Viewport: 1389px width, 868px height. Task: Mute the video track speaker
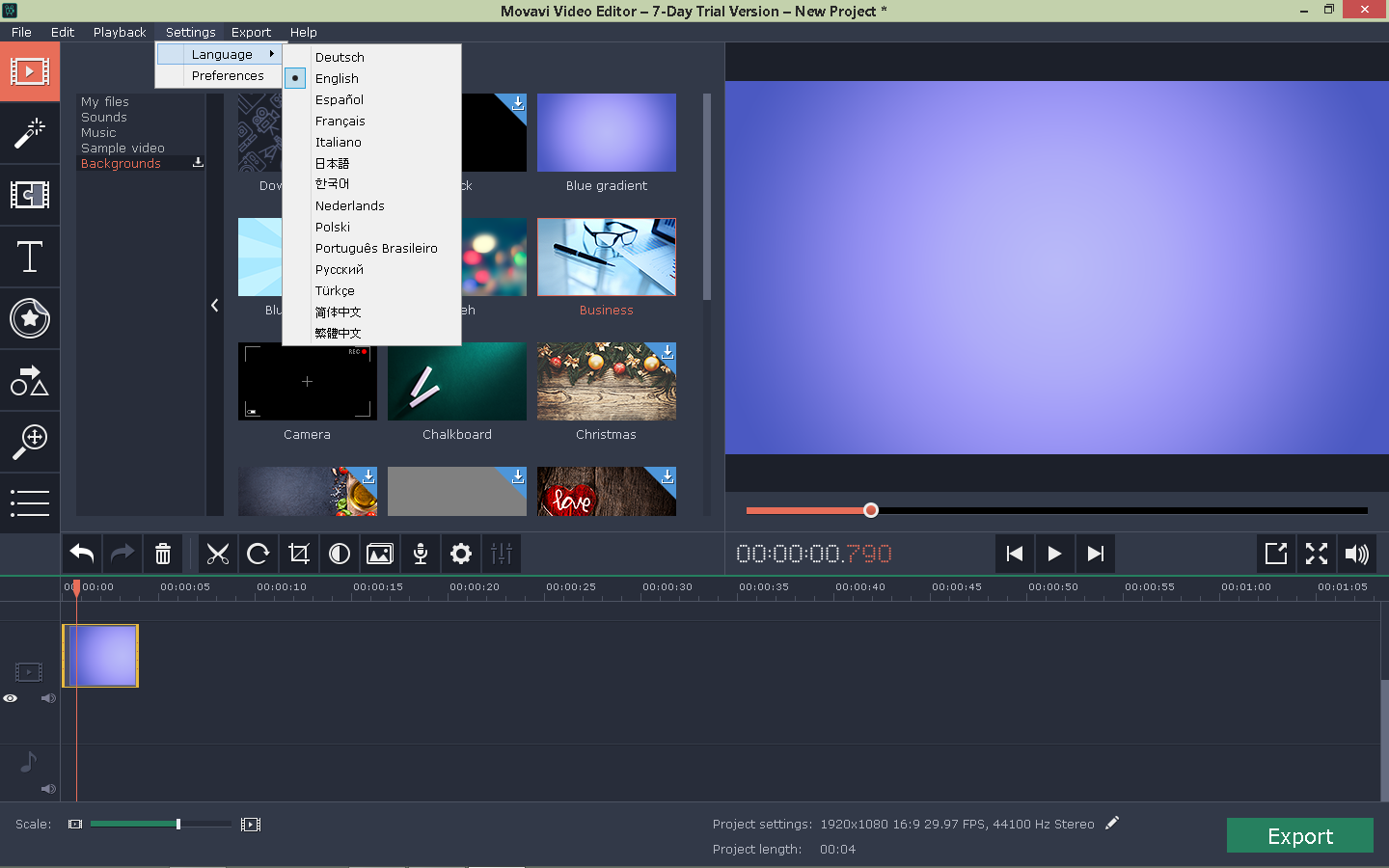tap(48, 698)
